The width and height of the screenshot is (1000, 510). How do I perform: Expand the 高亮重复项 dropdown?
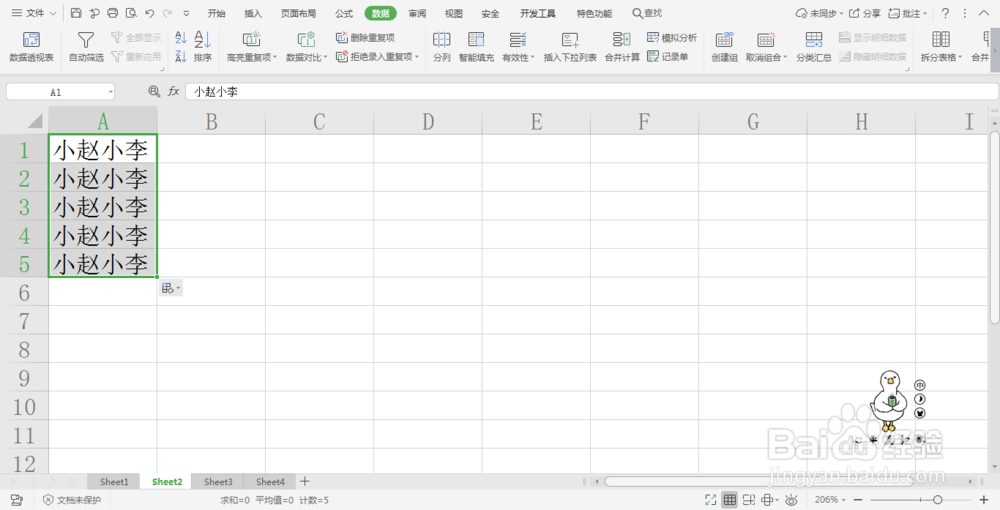(275, 57)
